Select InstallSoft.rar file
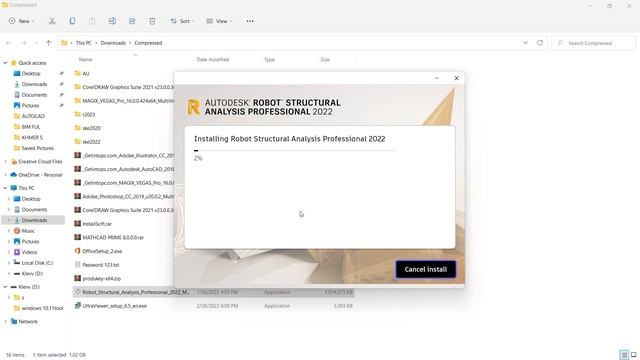This screenshot has height=360, width=640. pos(97,224)
